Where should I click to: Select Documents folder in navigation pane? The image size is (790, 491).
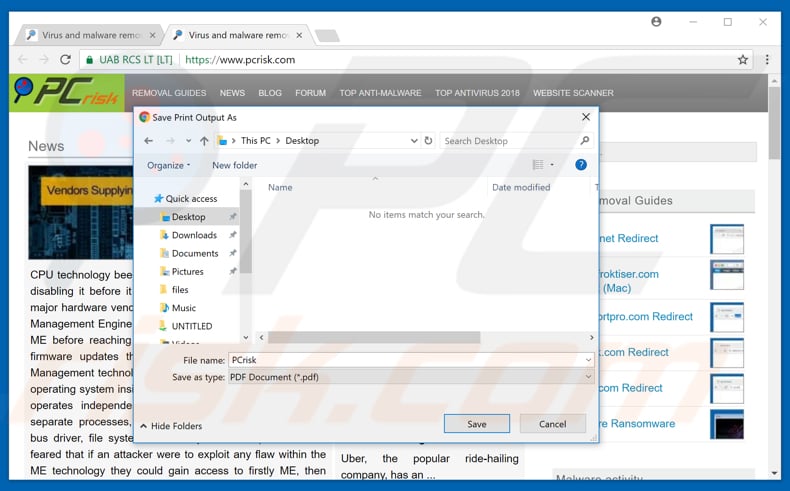click(x=194, y=253)
